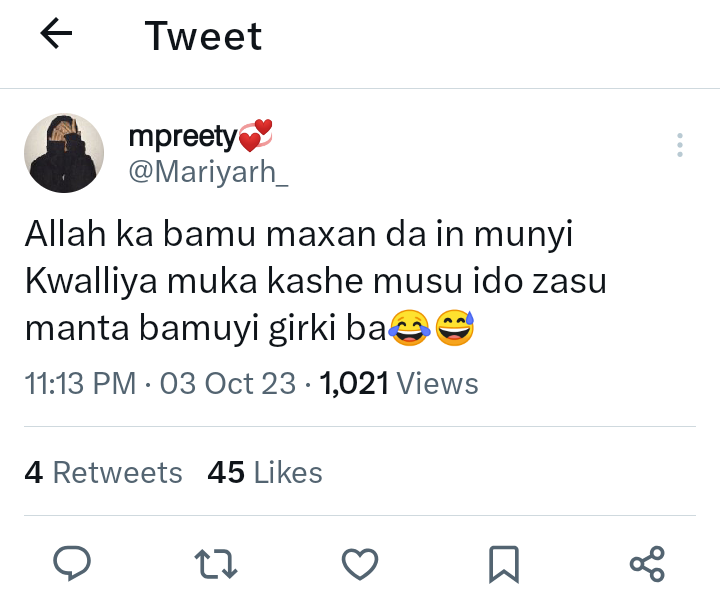Screen dimensions: 720x595
Task: Click the 03 Oct 23 date
Action: (228, 383)
